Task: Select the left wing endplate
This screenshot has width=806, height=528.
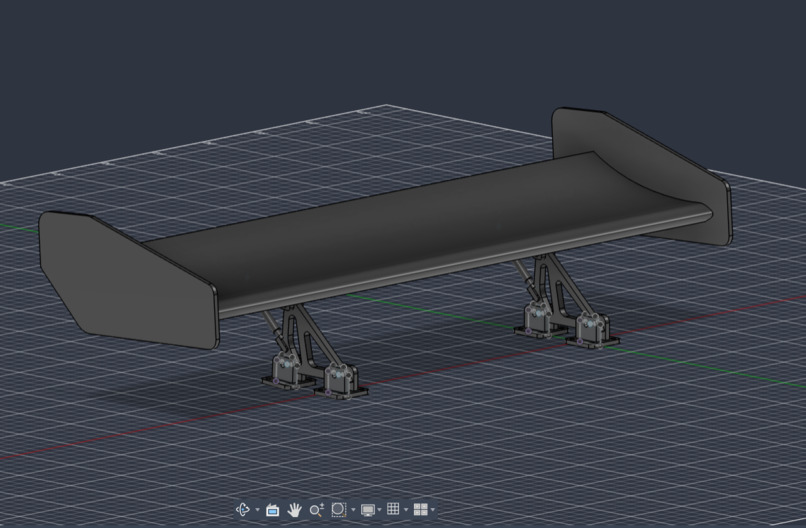Action: point(129,280)
